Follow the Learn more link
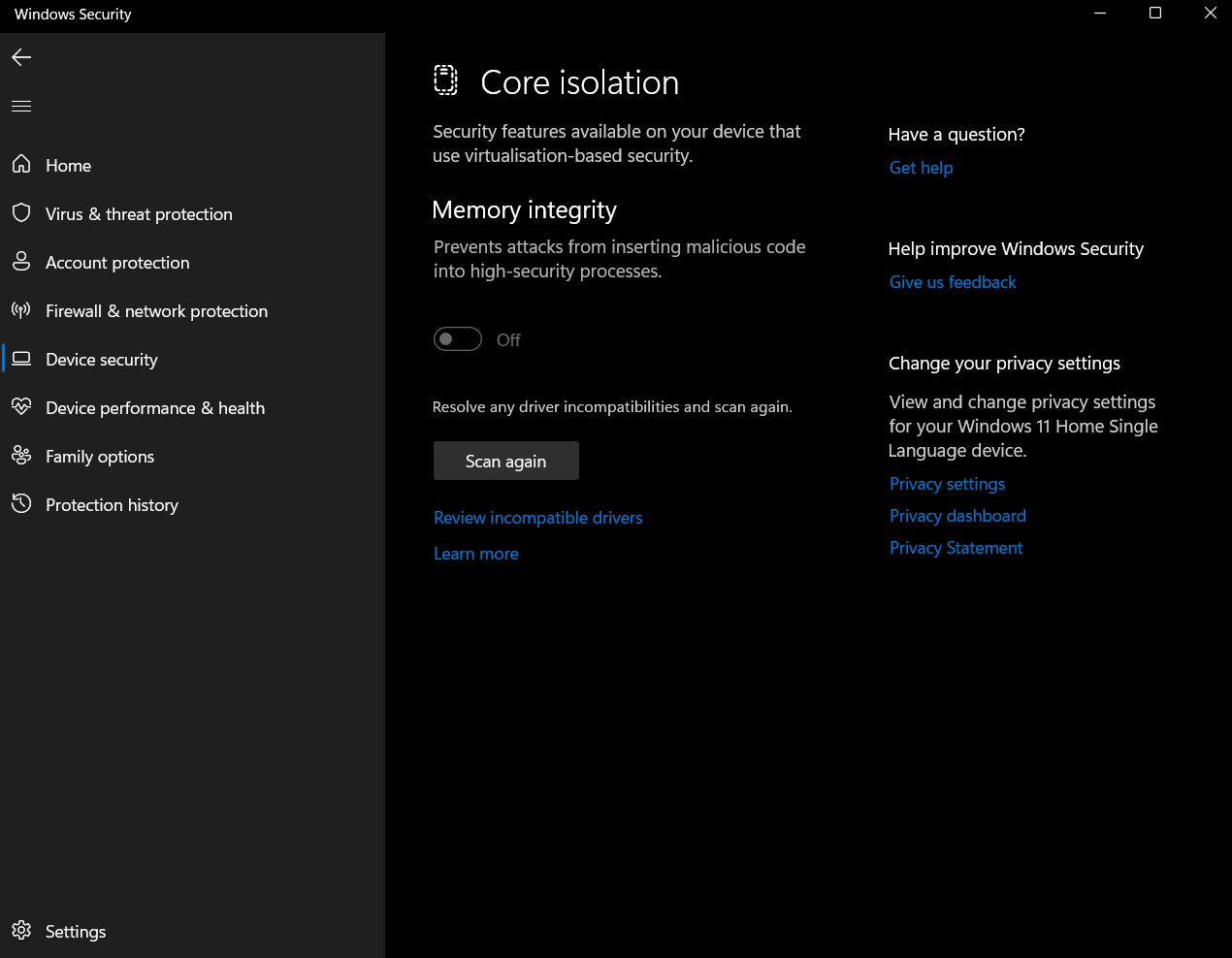This screenshot has height=958, width=1232. pos(475,554)
